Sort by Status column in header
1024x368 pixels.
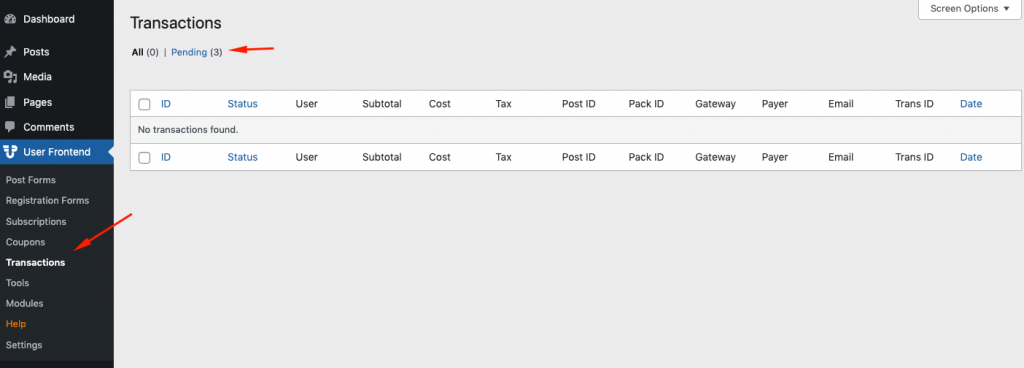(x=242, y=104)
